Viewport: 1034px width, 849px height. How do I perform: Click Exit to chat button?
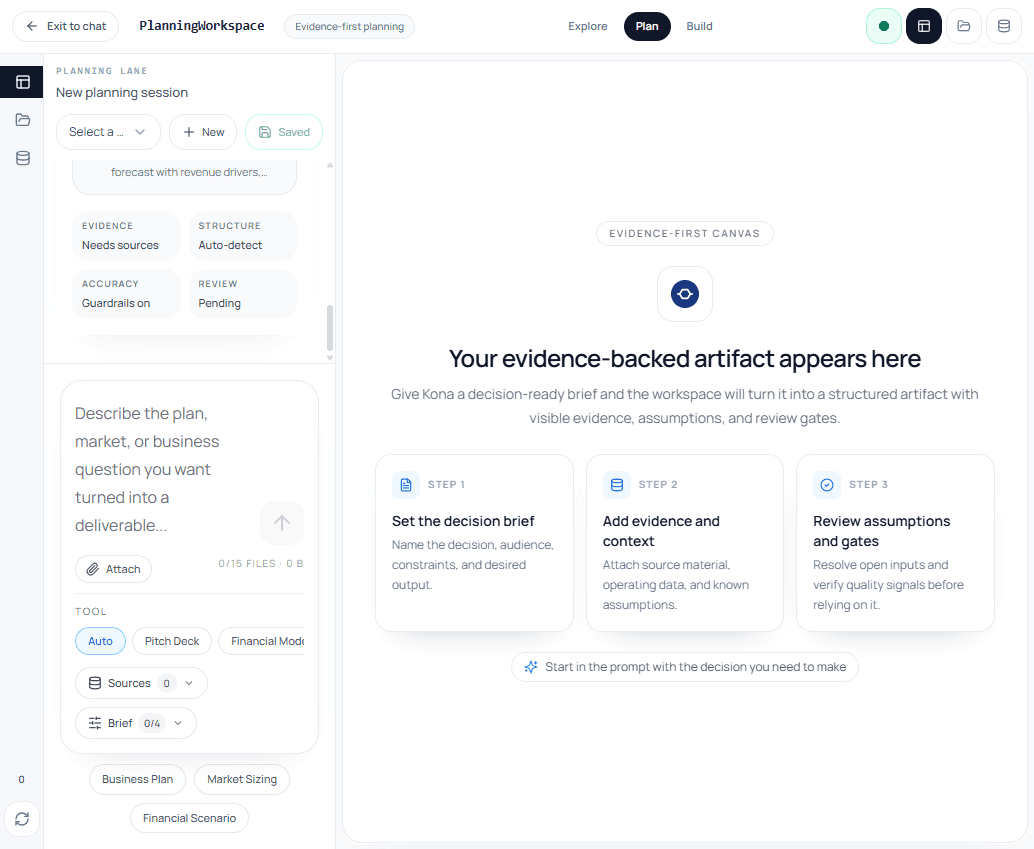[66, 26]
